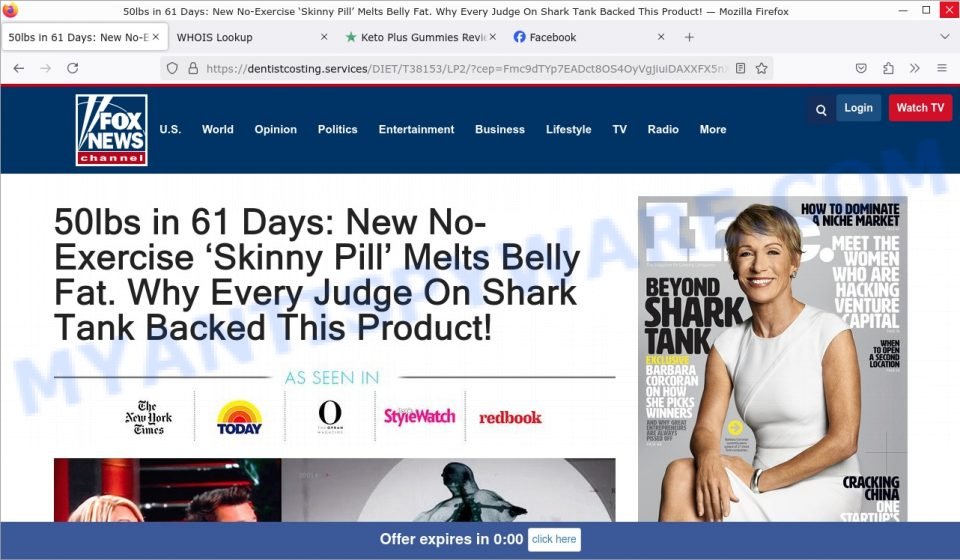
Task: Bookmark this page with the star icon
Action: coord(761,69)
